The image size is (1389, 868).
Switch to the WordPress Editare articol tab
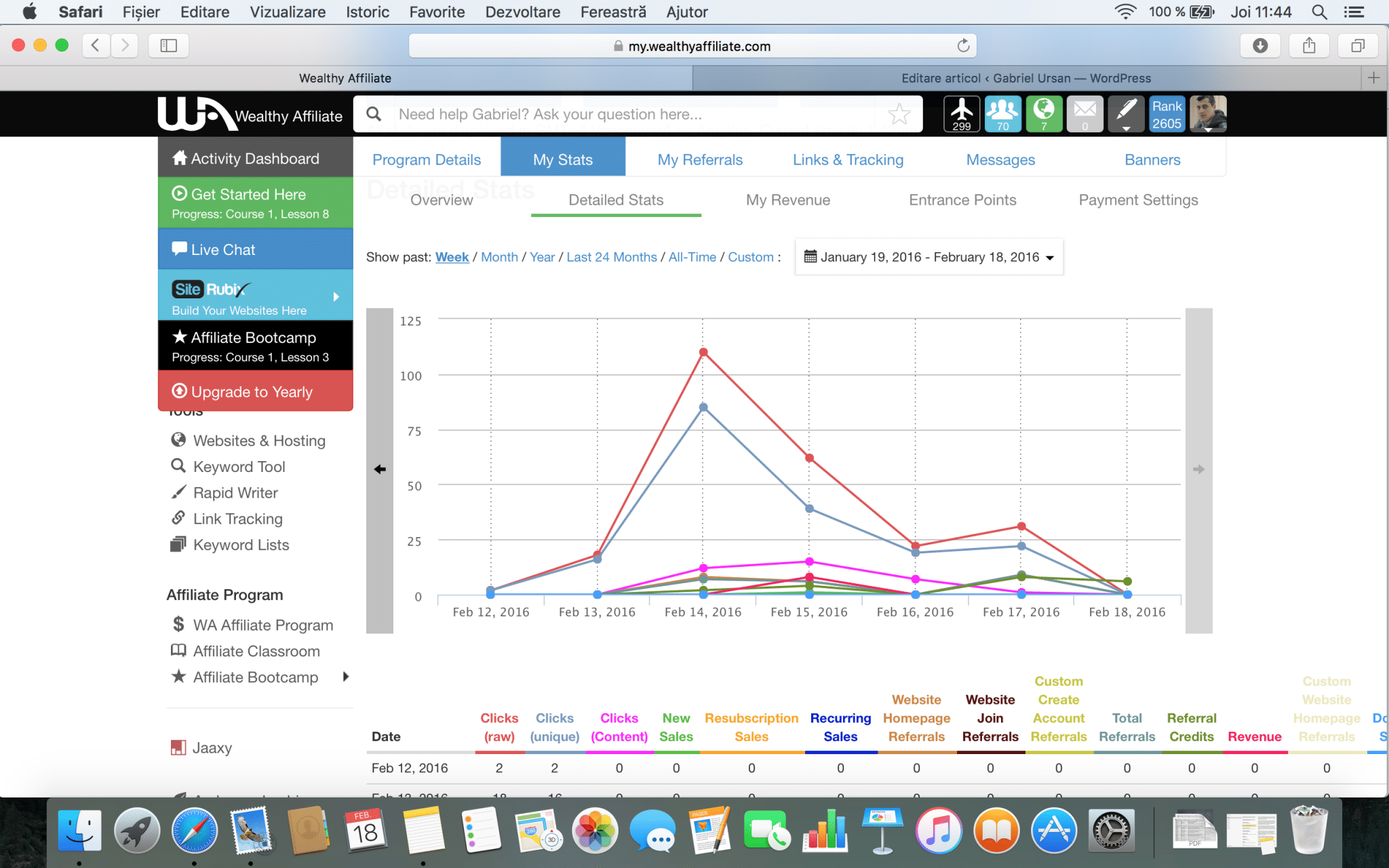pos(1026,78)
